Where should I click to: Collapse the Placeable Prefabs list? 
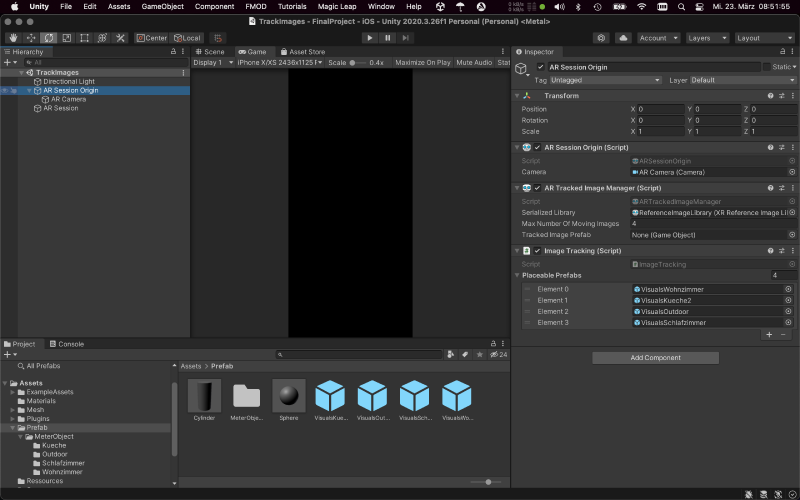pos(517,275)
